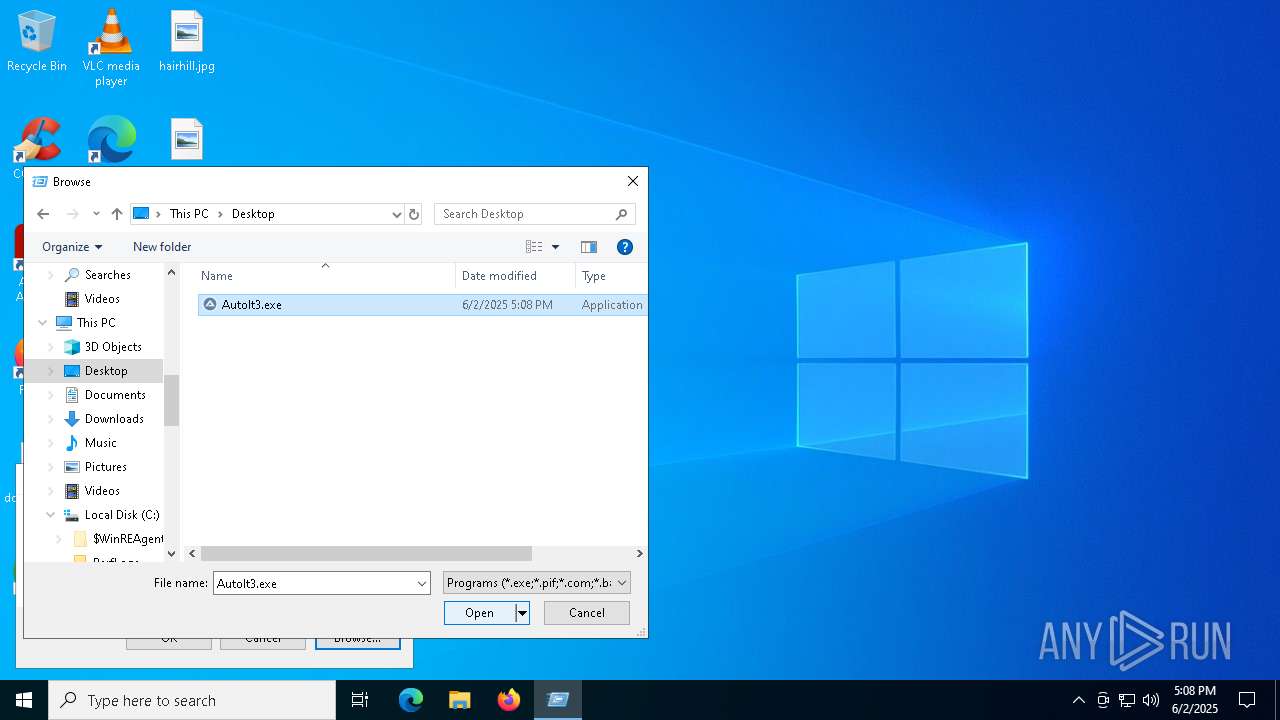Open File name history dropdown
The image size is (1280, 720).
coord(422,583)
